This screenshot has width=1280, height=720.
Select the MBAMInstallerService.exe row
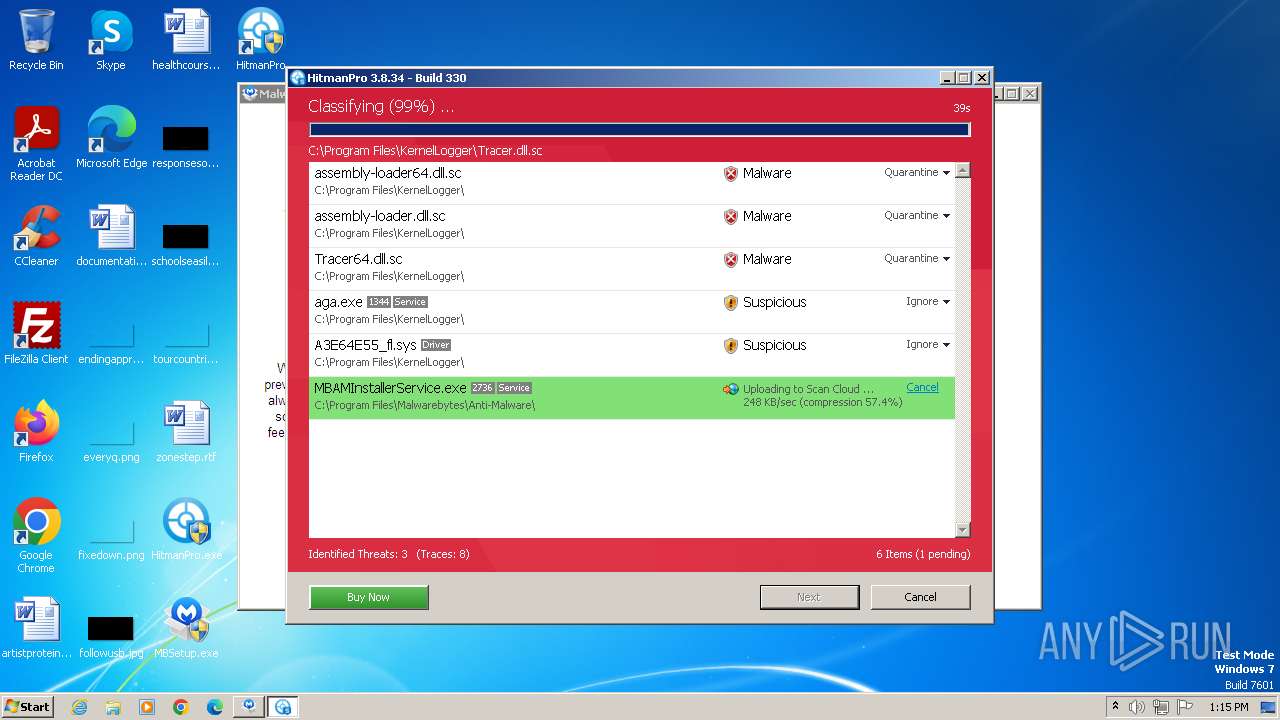(632, 398)
